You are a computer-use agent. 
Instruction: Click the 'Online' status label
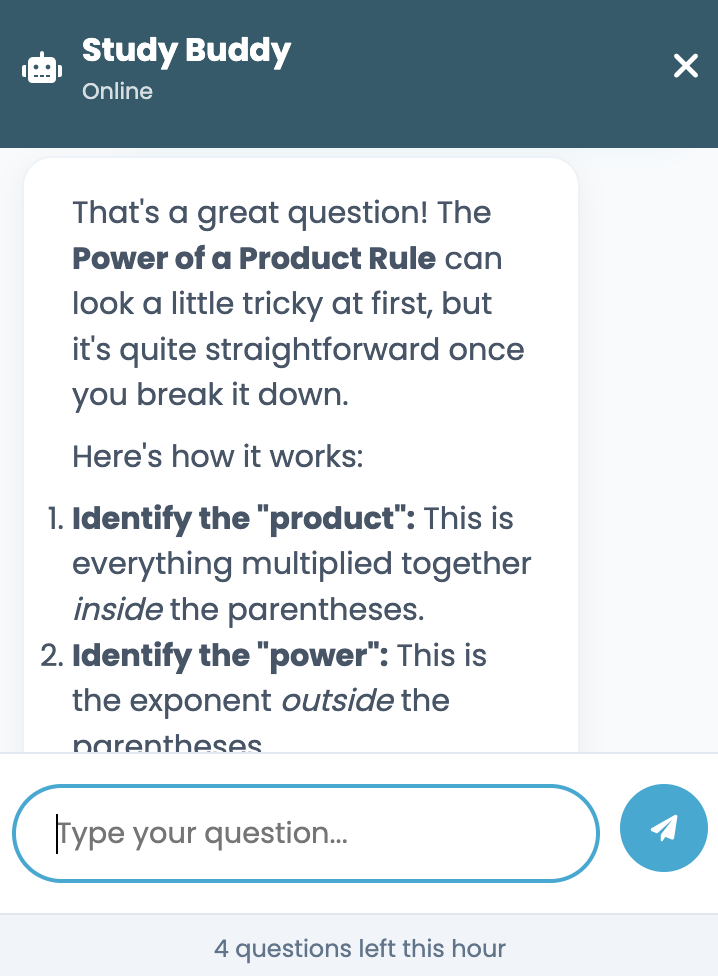tap(117, 91)
